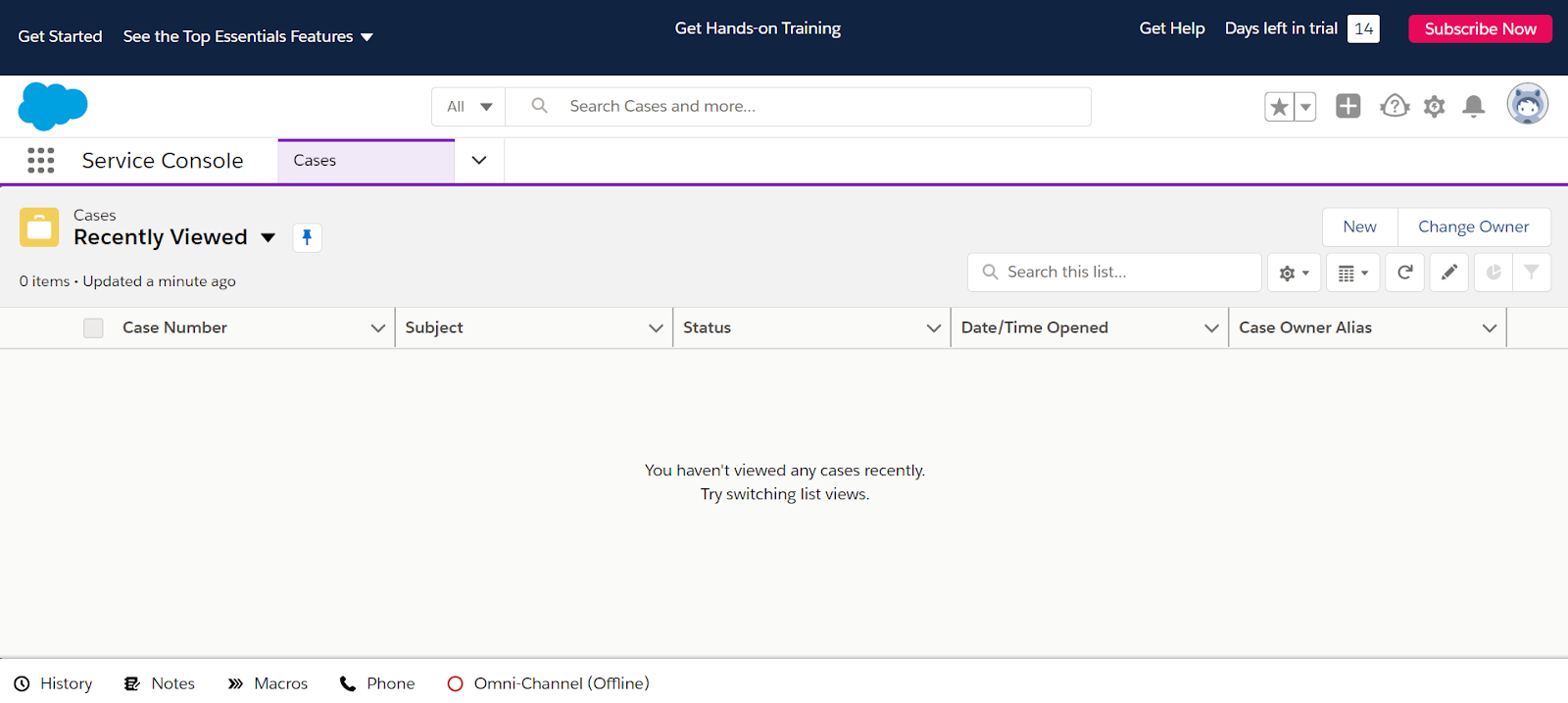The width and height of the screenshot is (1568, 703).
Task: Expand the Recently Viewed list dropdown
Action: click(x=268, y=237)
